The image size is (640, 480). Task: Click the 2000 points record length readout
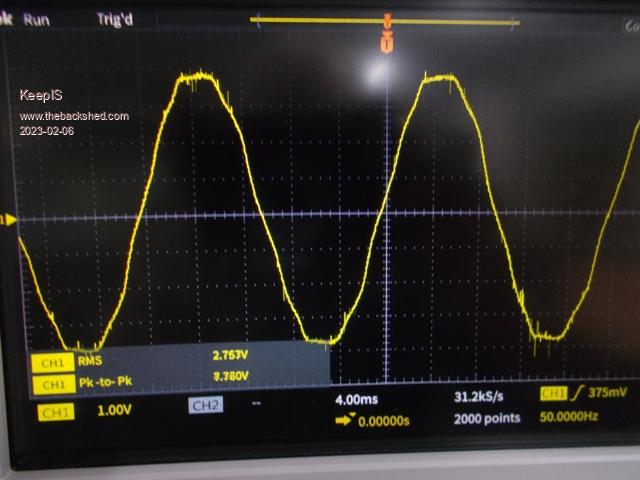tap(487, 418)
